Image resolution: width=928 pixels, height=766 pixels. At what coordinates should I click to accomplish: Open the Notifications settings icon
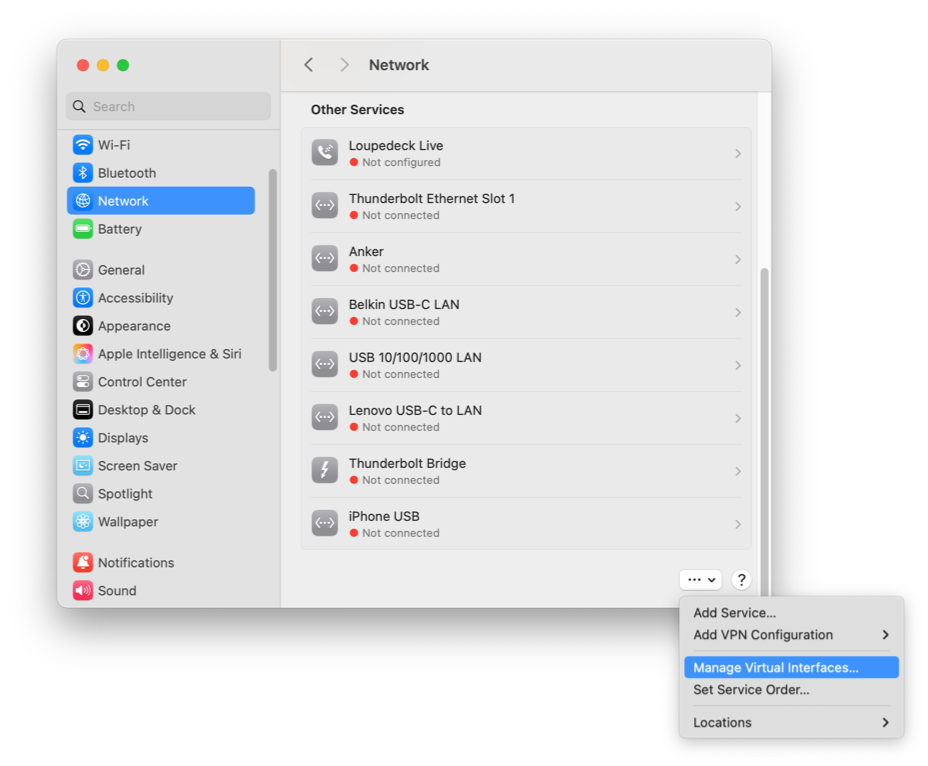click(x=83, y=562)
